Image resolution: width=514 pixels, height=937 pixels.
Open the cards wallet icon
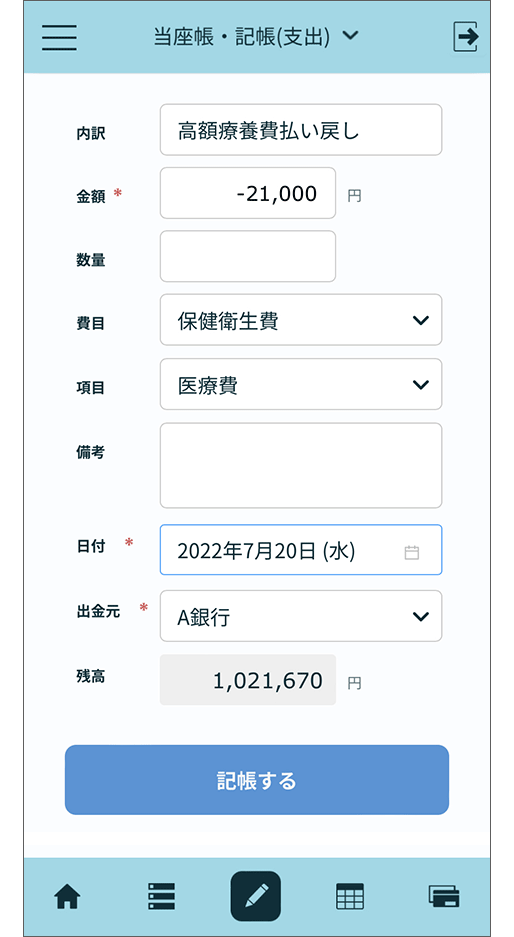point(444,896)
